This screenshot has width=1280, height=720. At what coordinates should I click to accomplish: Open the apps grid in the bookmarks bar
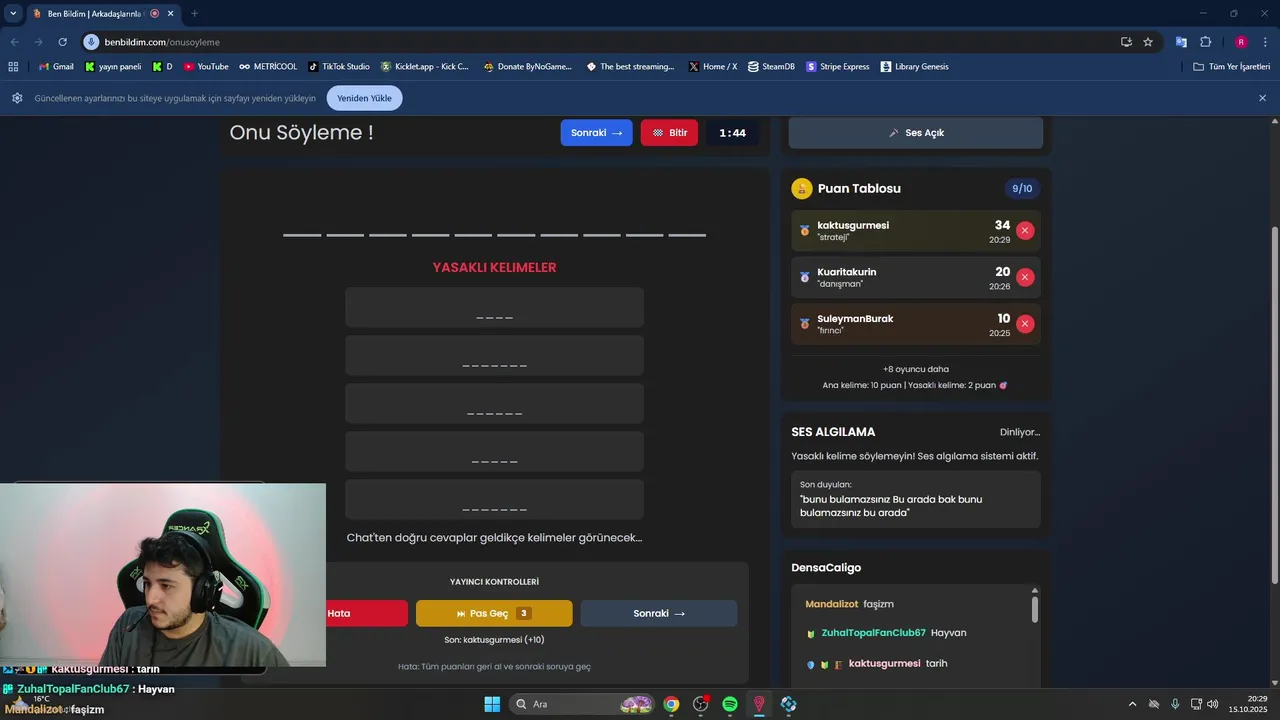[x=13, y=67]
